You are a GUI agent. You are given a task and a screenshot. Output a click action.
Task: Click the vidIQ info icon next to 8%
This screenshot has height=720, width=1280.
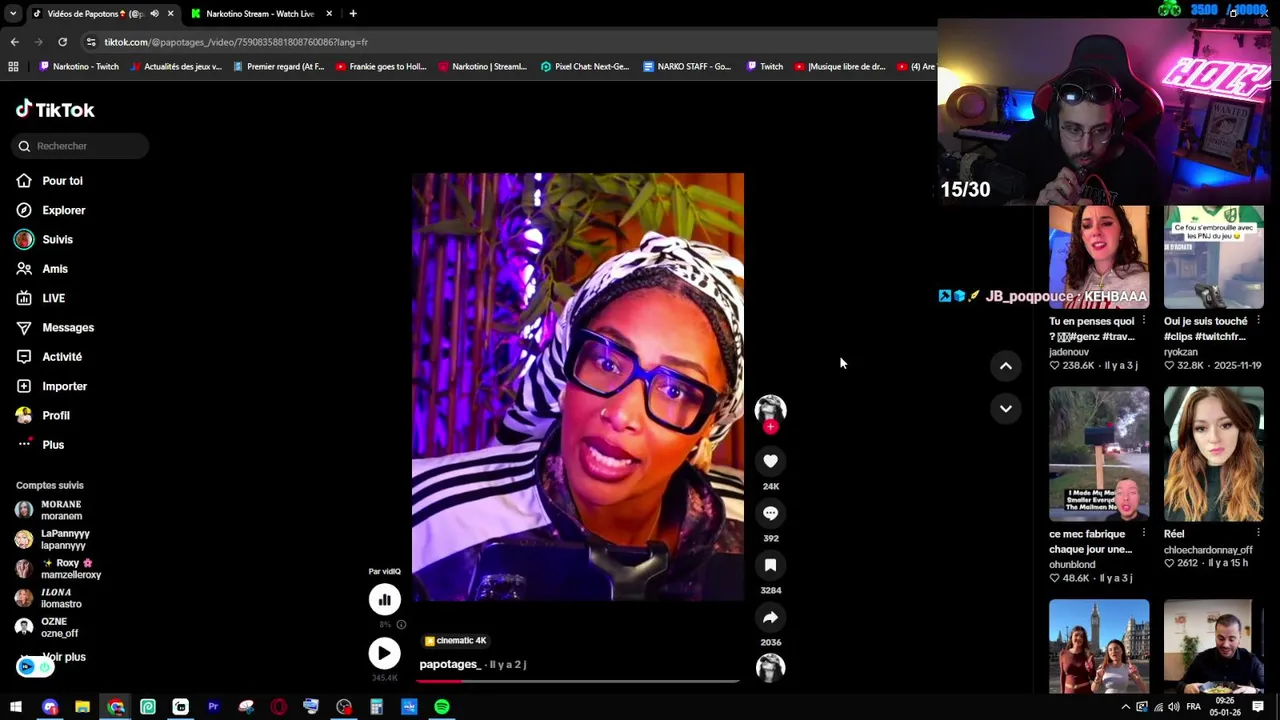(x=401, y=625)
